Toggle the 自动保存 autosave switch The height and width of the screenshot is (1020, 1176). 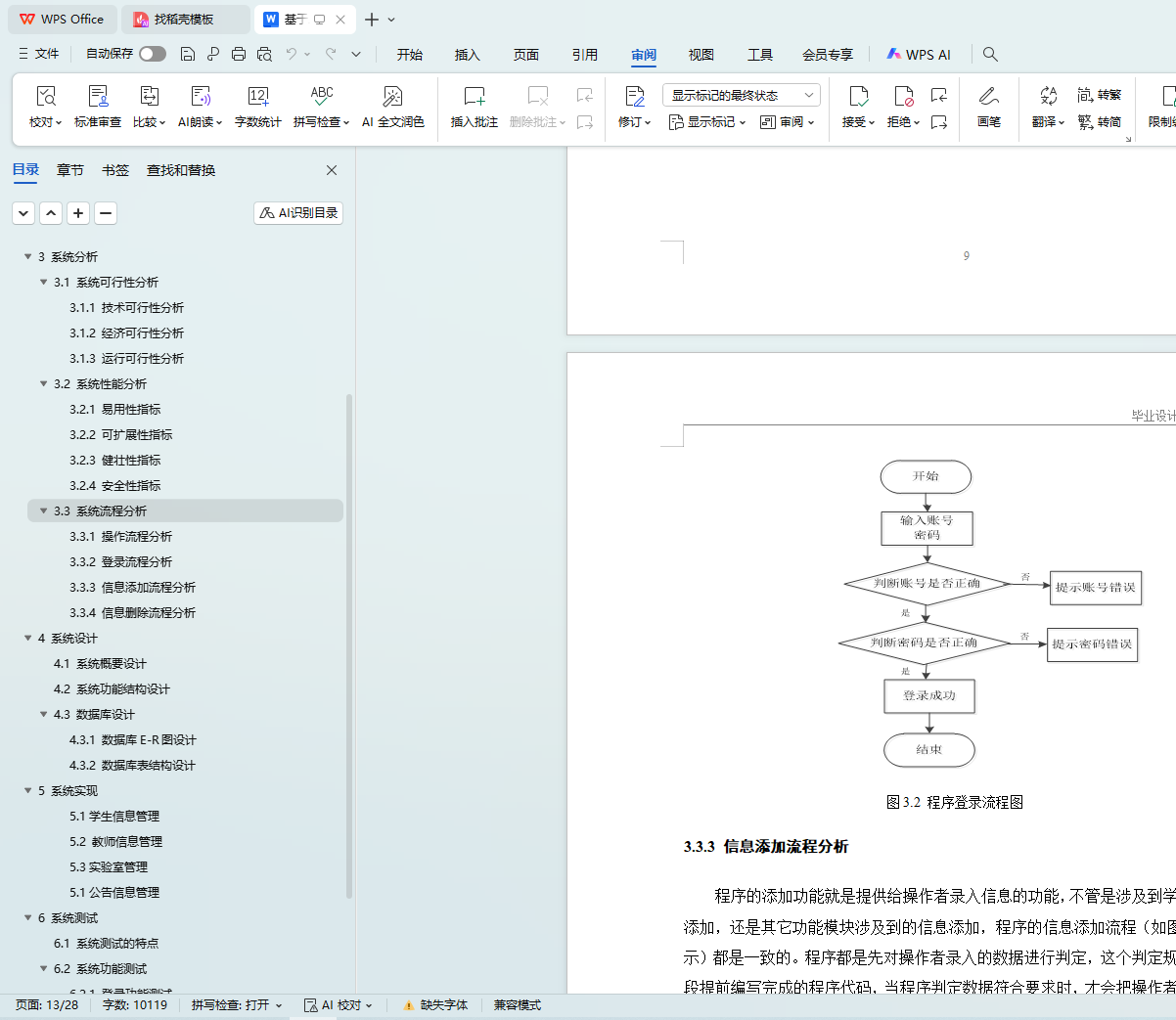[x=152, y=54]
